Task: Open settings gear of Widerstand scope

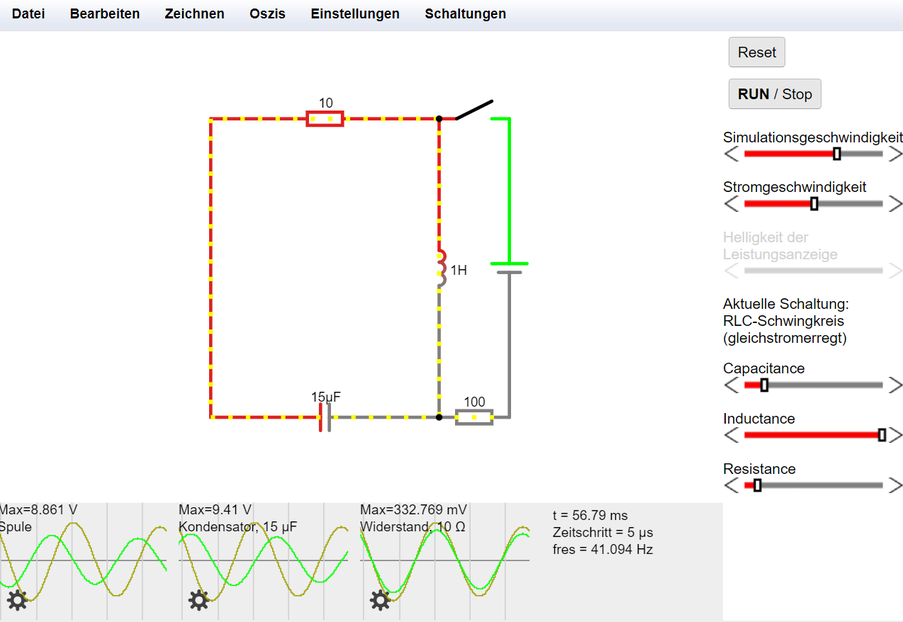Action: 380,600
